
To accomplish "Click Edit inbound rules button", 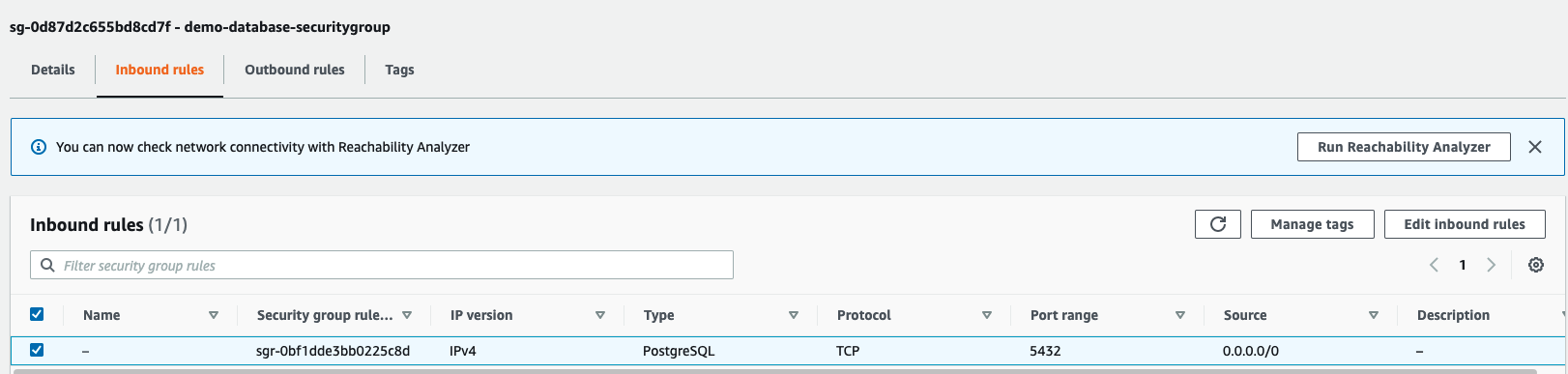I will point(1465,224).
